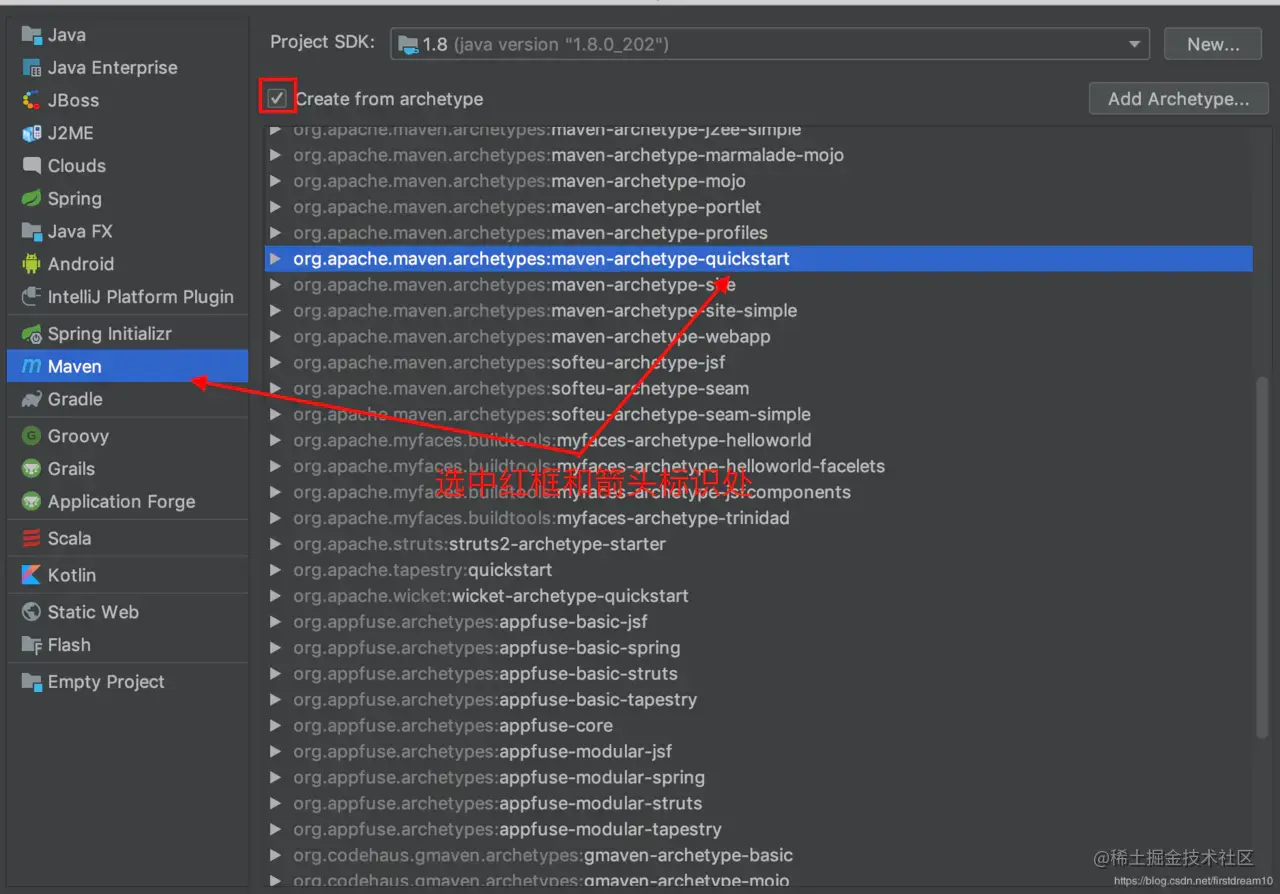Image resolution: width=1280 pixels, height=894 pixels.
Task: Expand the maven-archetype-quickstart node
Action: [x=275, y=259]
